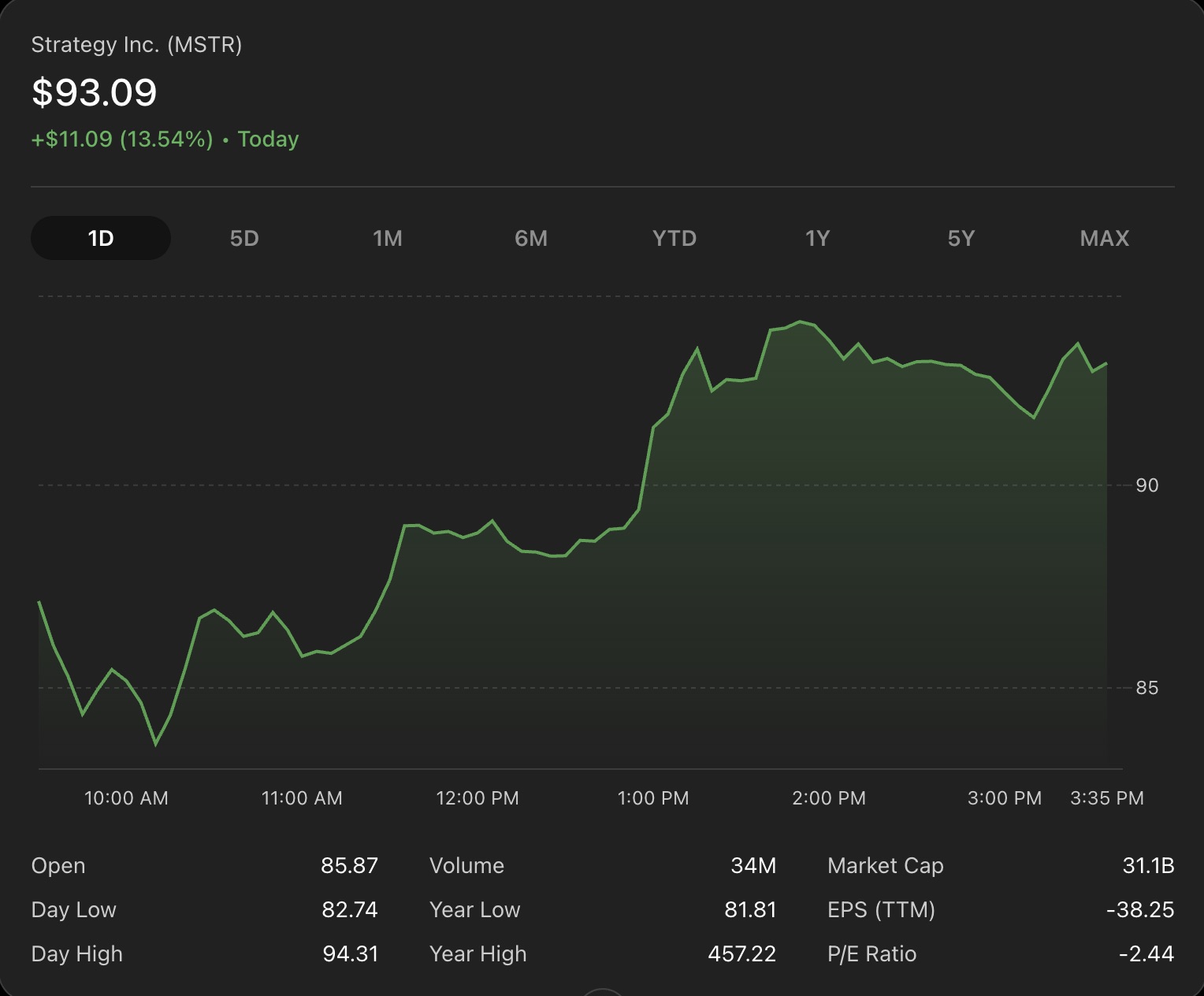
Task: Click the Day Low value 82.74
Action: [350, 909]
